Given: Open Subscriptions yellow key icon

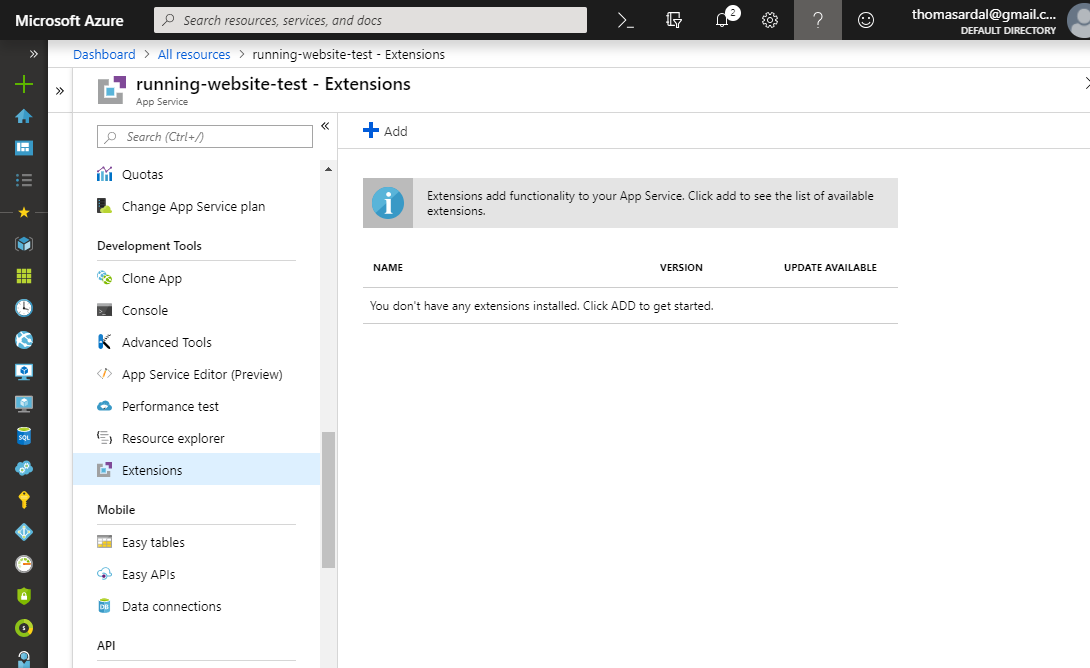Looking at the screenshot, I should (24, 500).
